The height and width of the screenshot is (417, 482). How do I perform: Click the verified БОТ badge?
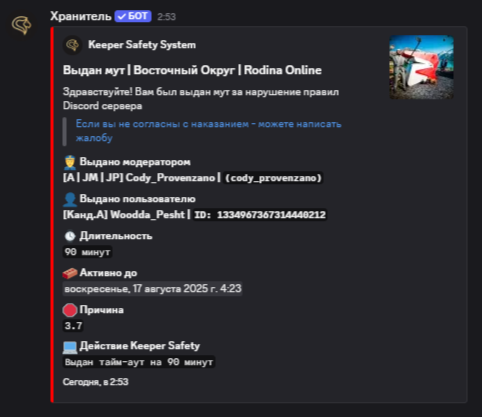[x=133, y=16]
